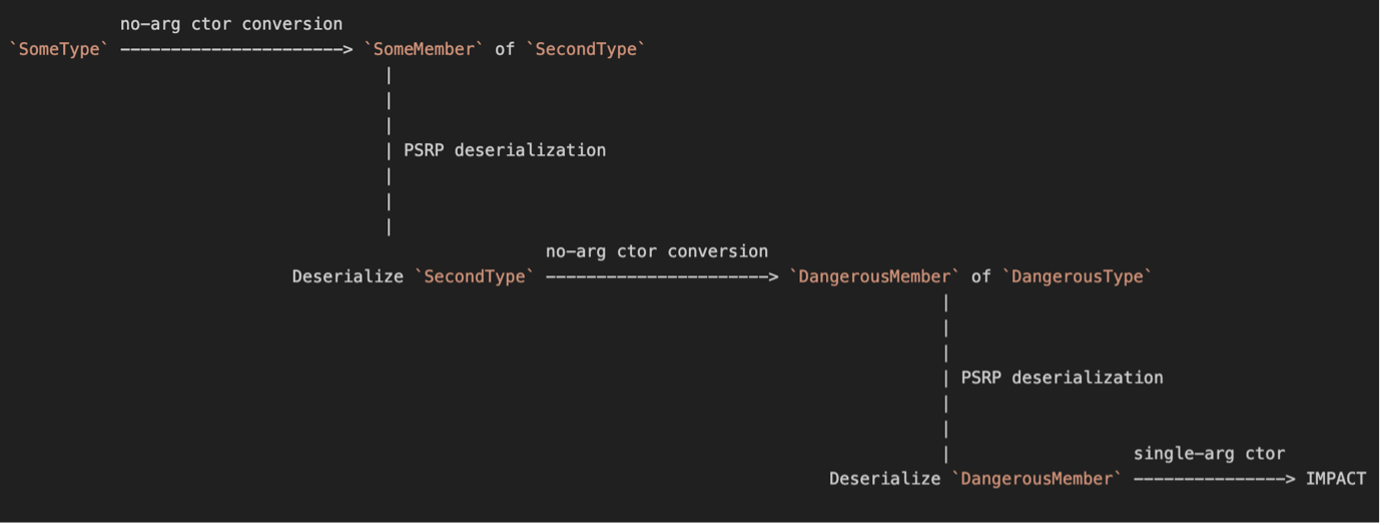1384x525 pixels.
Task: Click the `DangerousType` text
Action: pos(1077,276)
